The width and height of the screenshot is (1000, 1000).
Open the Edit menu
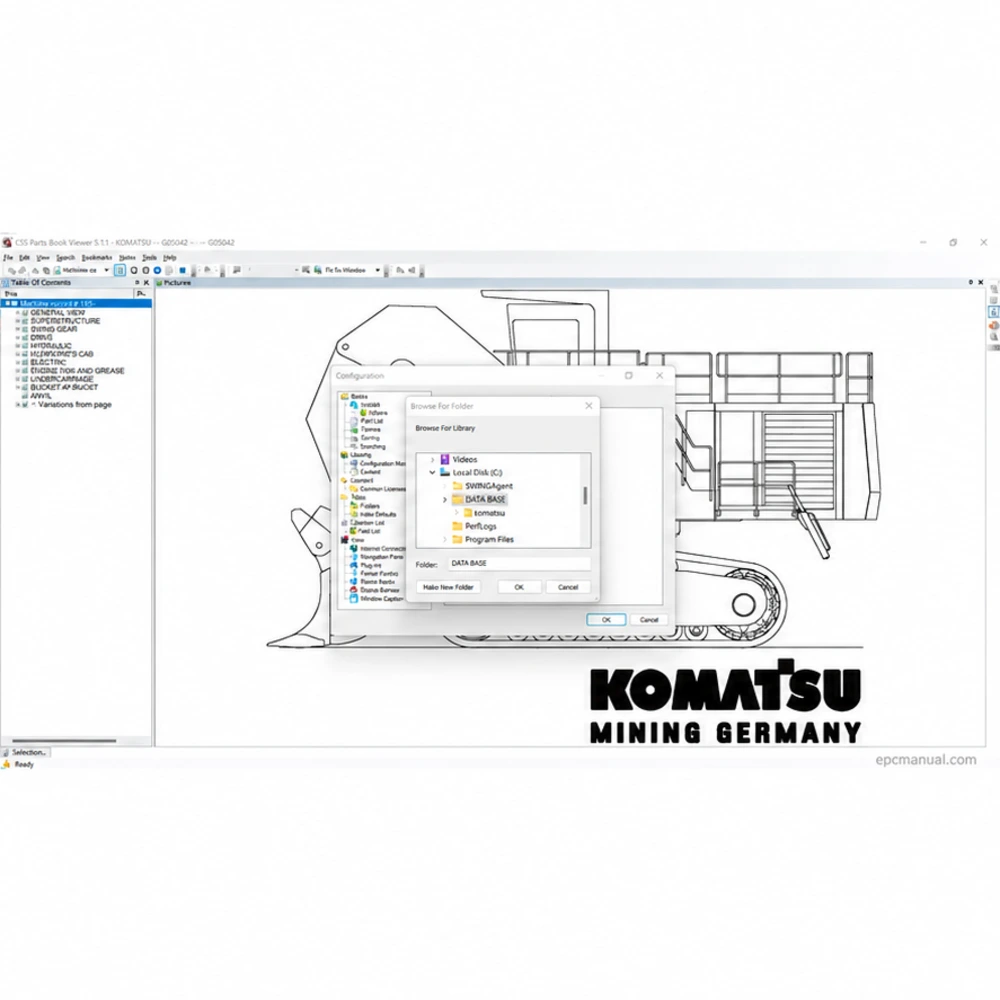click(24, 258)
